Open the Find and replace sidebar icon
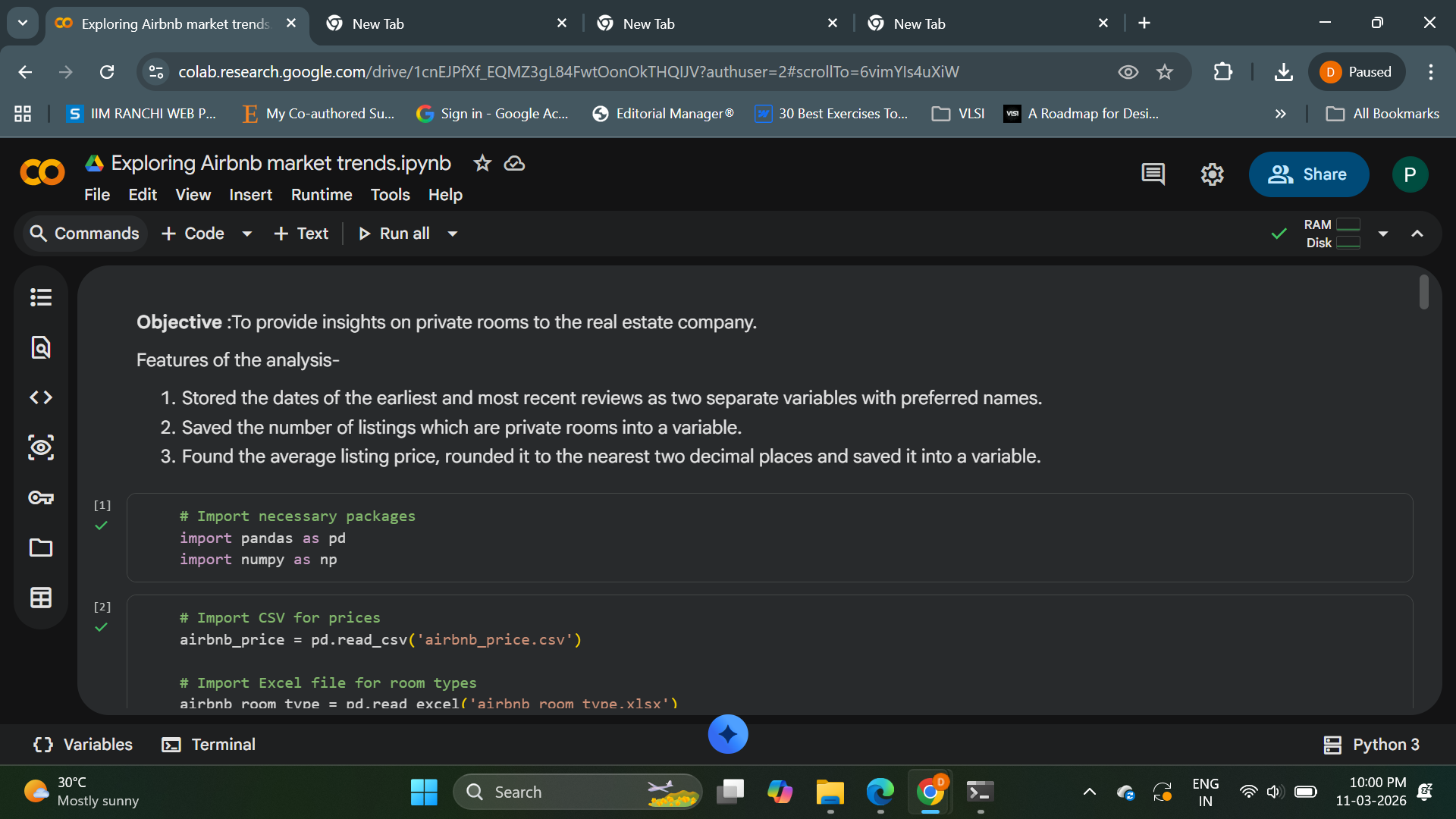This screenshot has width=1456, height=819. coord(41,347)
